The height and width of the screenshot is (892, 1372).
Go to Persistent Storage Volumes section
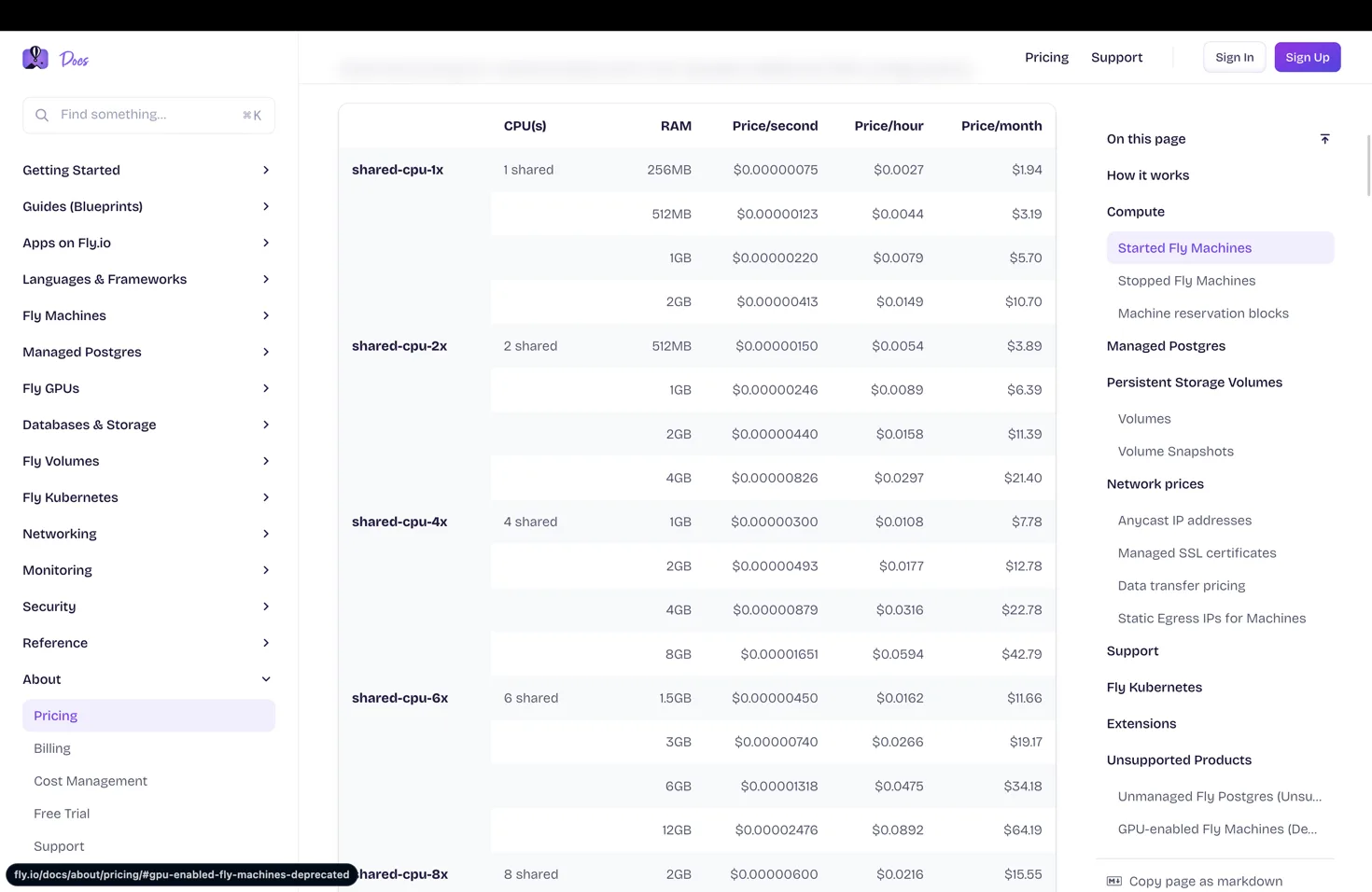pos(1194,383)
